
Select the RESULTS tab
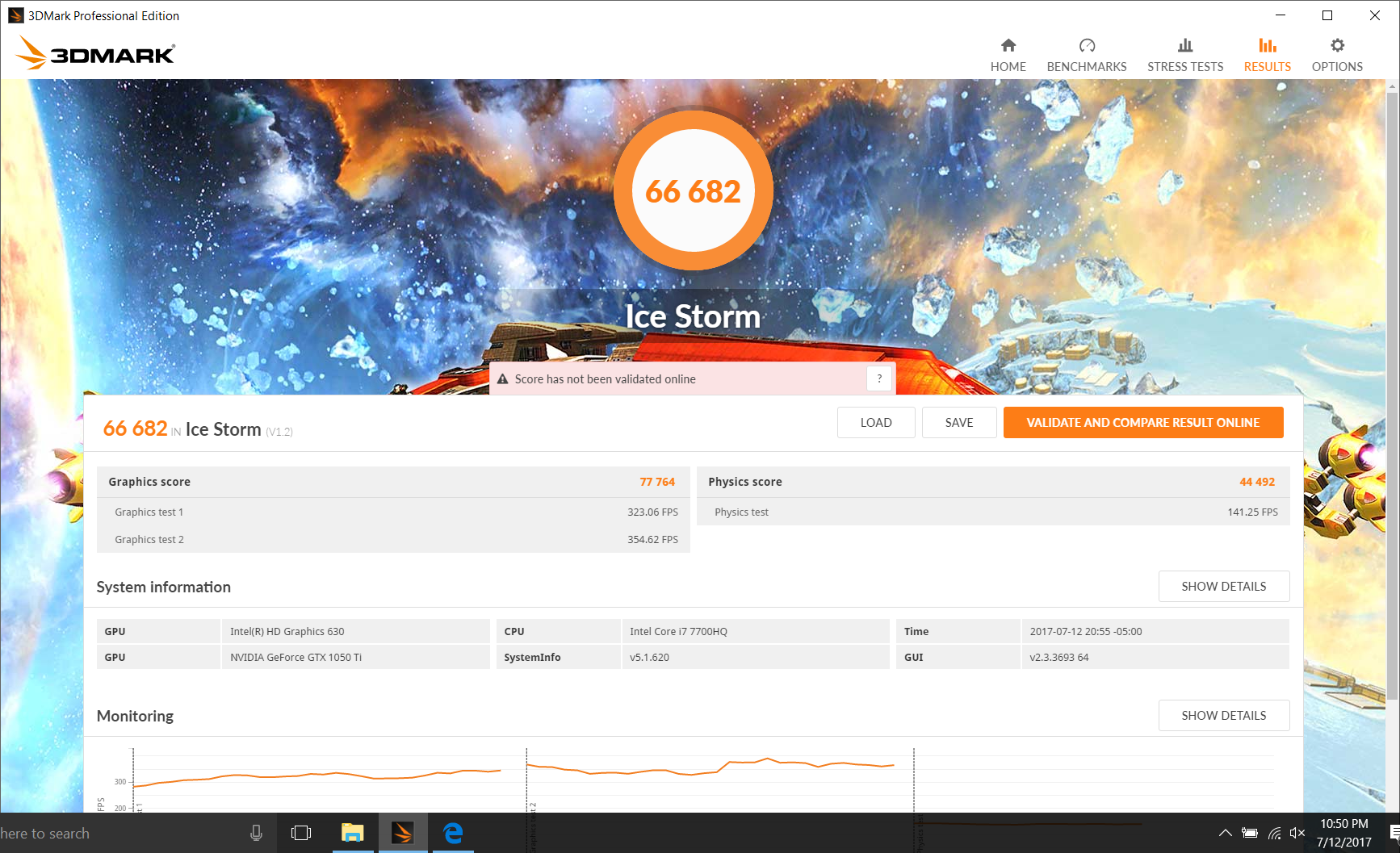click(x=1267, y=55)
